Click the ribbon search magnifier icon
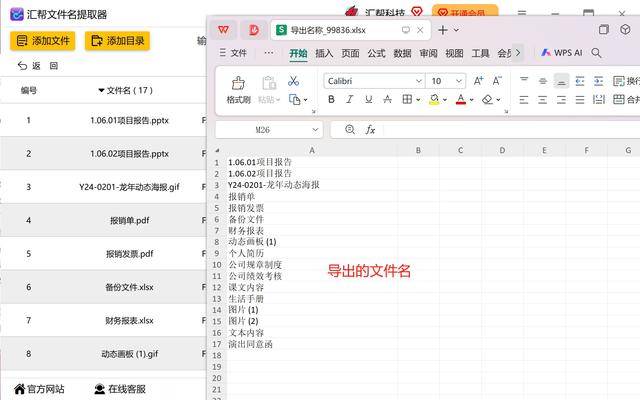 (x=596, y=53)
